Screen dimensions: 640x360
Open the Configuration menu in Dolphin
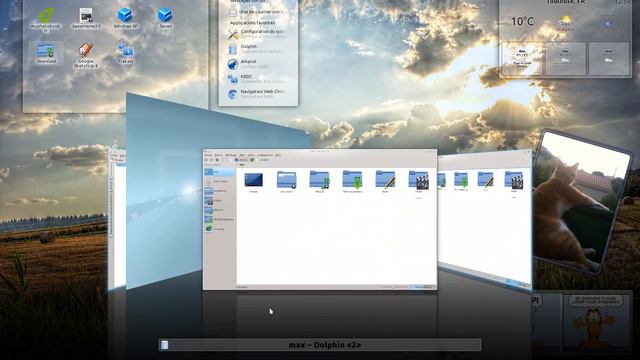tap(264, 155)
